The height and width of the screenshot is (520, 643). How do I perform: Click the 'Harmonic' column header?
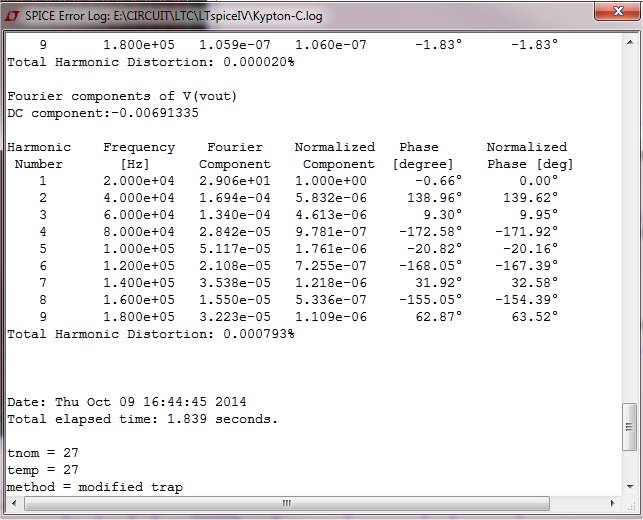click(x=39, y=147)
